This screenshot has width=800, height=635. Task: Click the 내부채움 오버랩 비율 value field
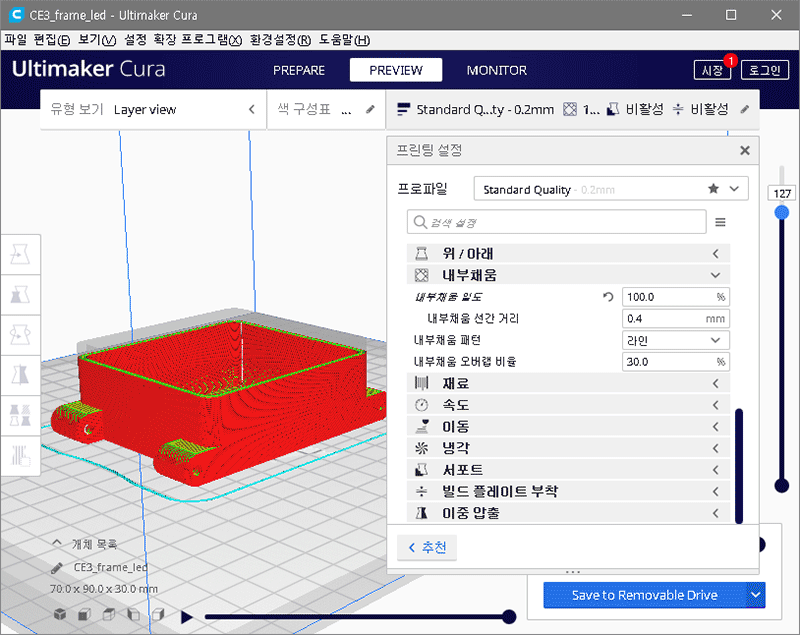pyautogui.click(x=676, y=362)
